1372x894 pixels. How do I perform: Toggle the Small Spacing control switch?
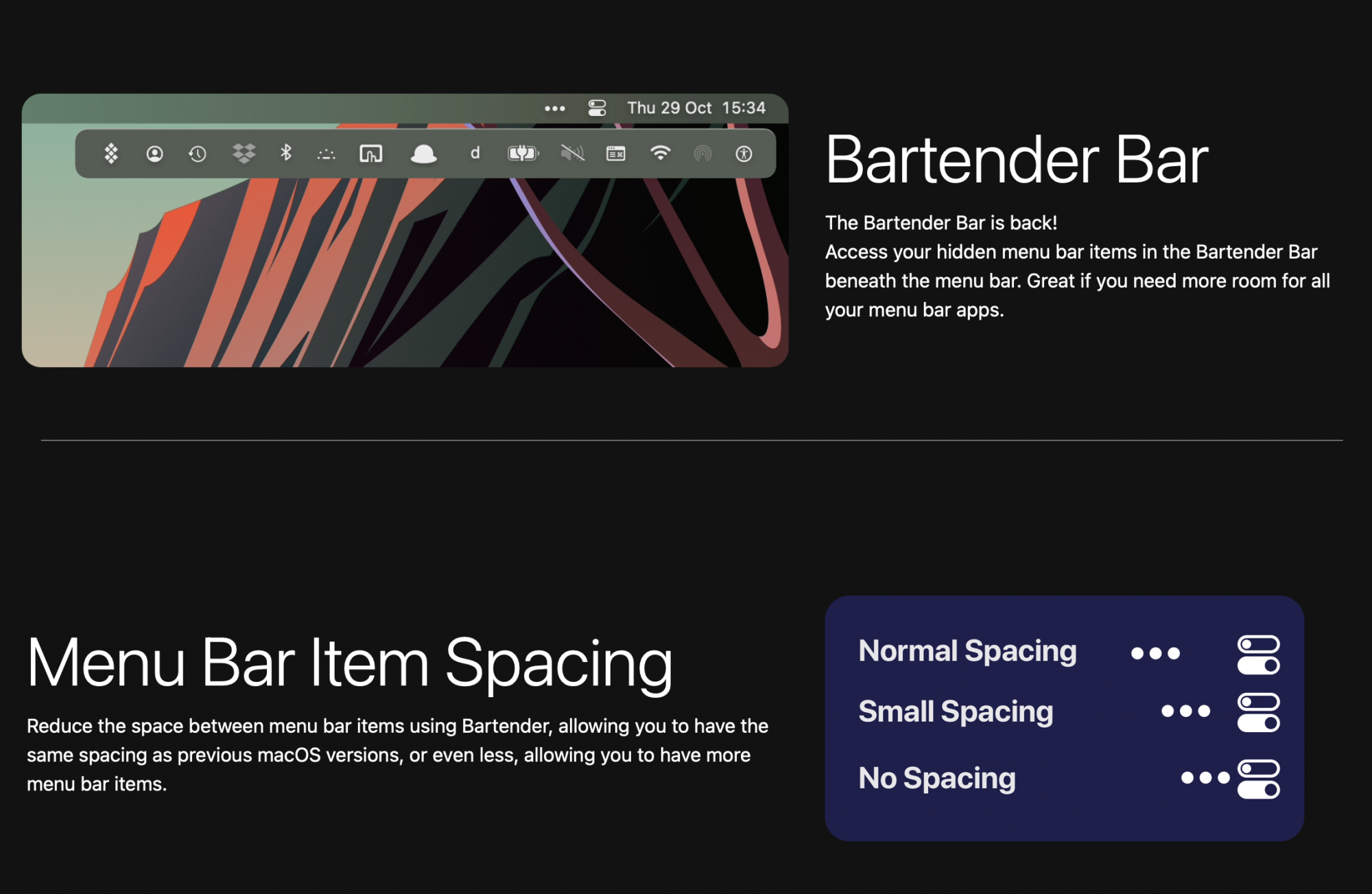(1258, 712)
